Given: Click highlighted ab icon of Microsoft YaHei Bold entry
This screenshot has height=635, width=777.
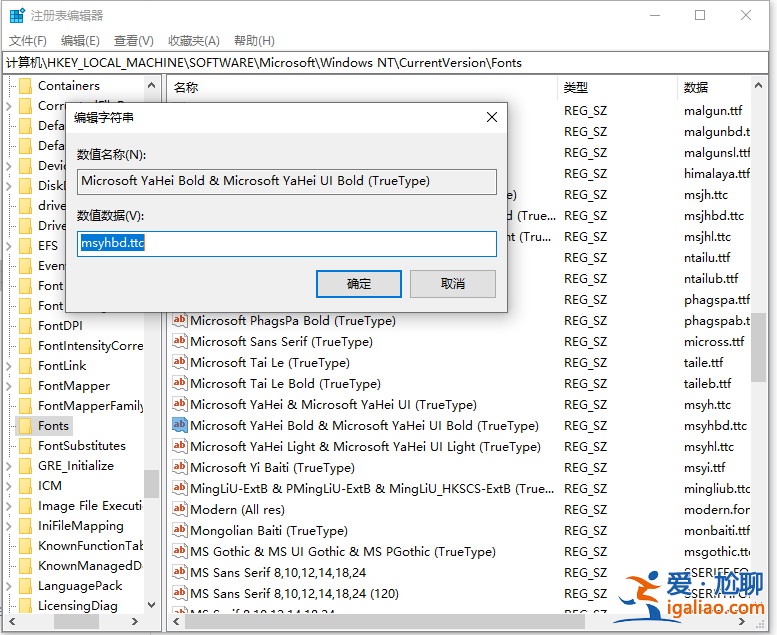Looking at the screenshot, I should pos(179,425).
